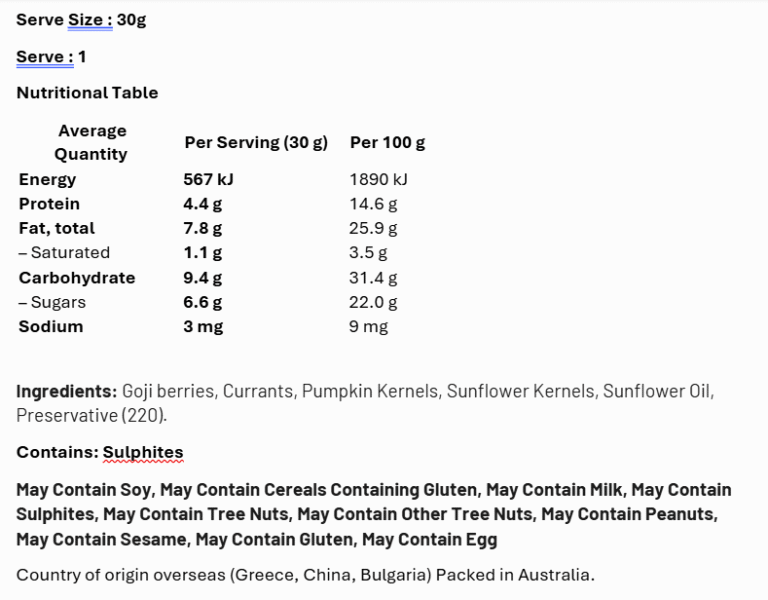Click the underlined word 'Sulphites' after Contains

pyautogui.click(x=143, y=452)
